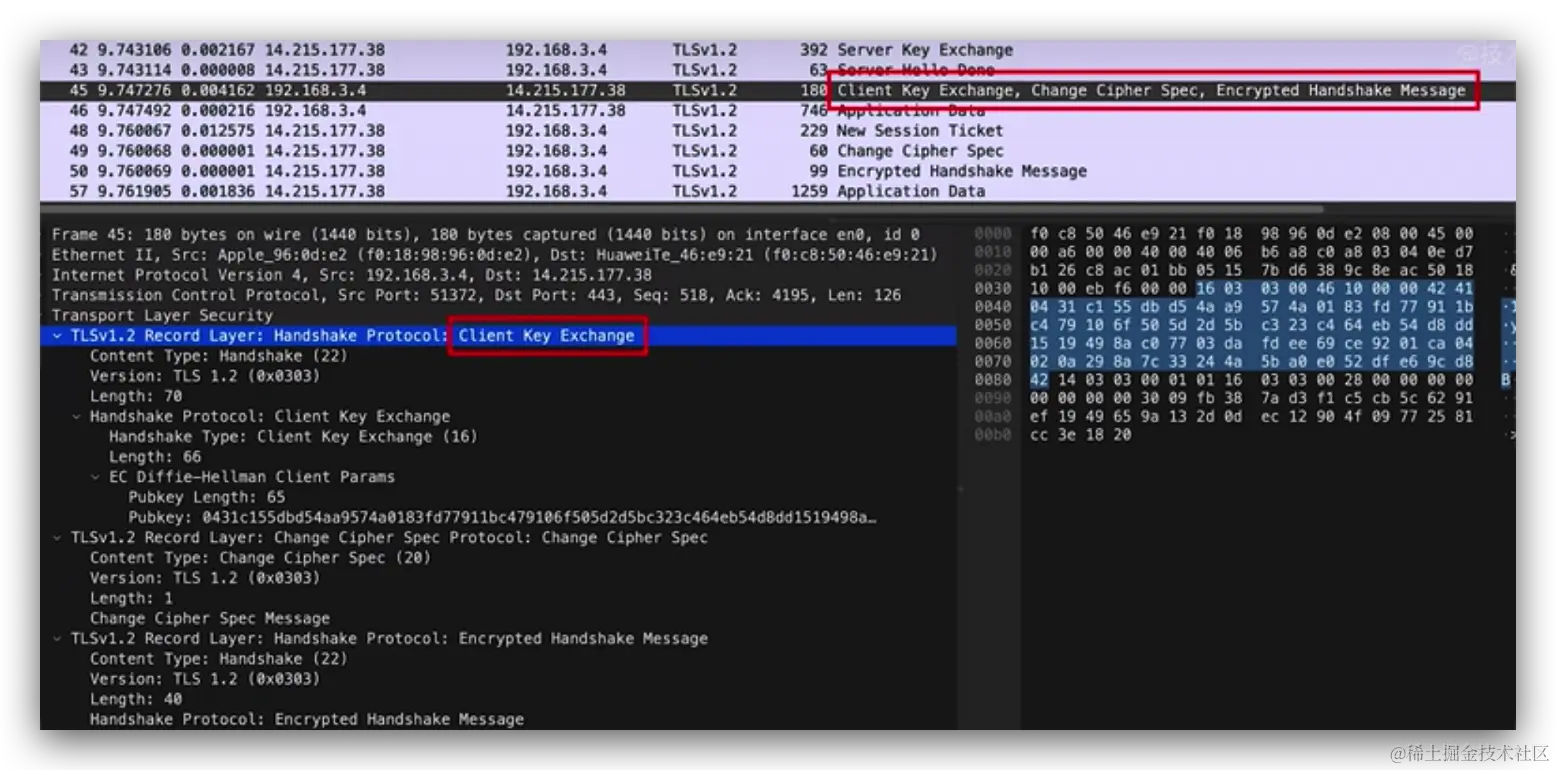Click hex offset row 0000
This screenshot has width=1556, height=770.
pos(993,233)
